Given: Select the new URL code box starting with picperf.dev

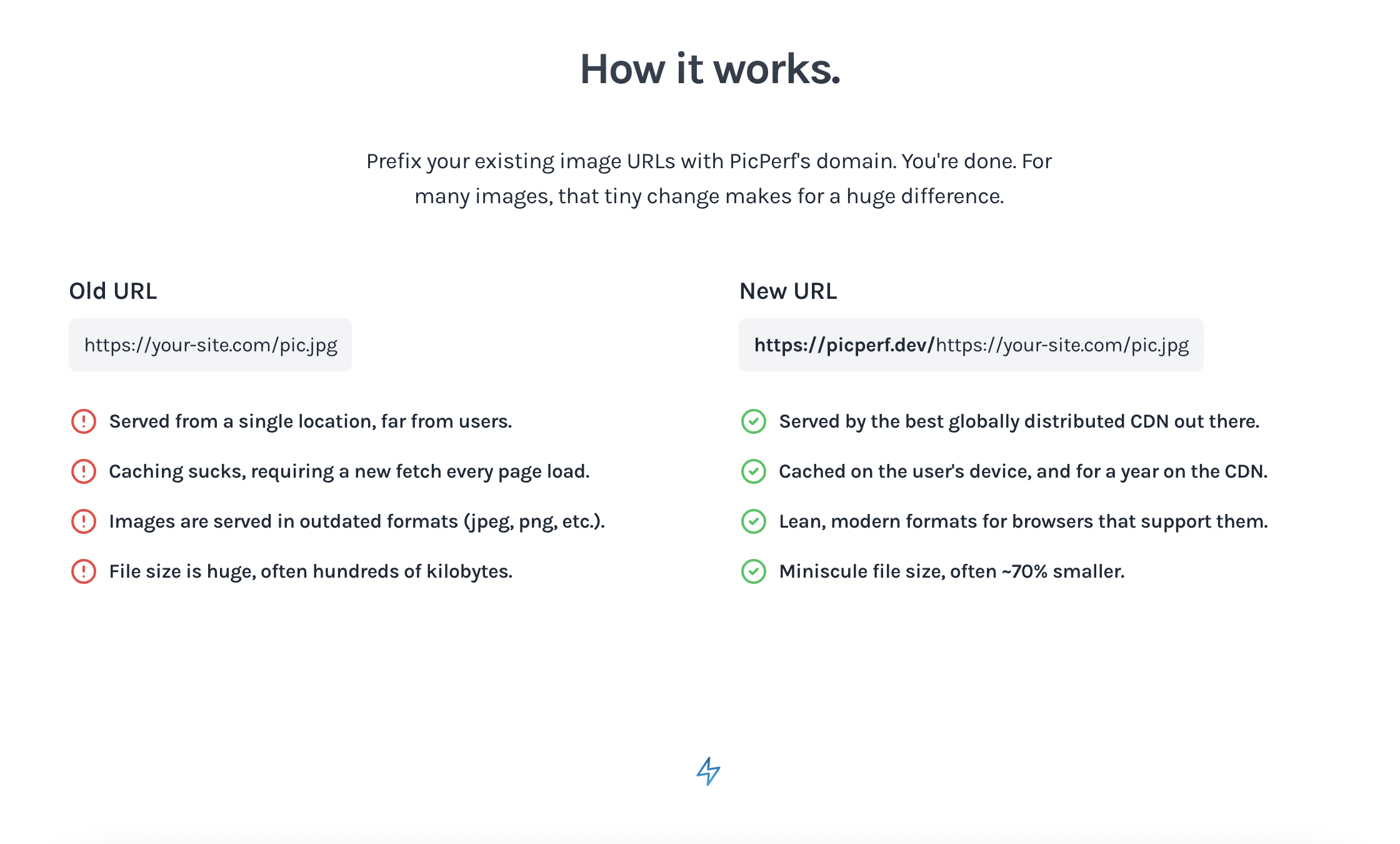Looking at the screenshot, I should (x=971, y=345).
